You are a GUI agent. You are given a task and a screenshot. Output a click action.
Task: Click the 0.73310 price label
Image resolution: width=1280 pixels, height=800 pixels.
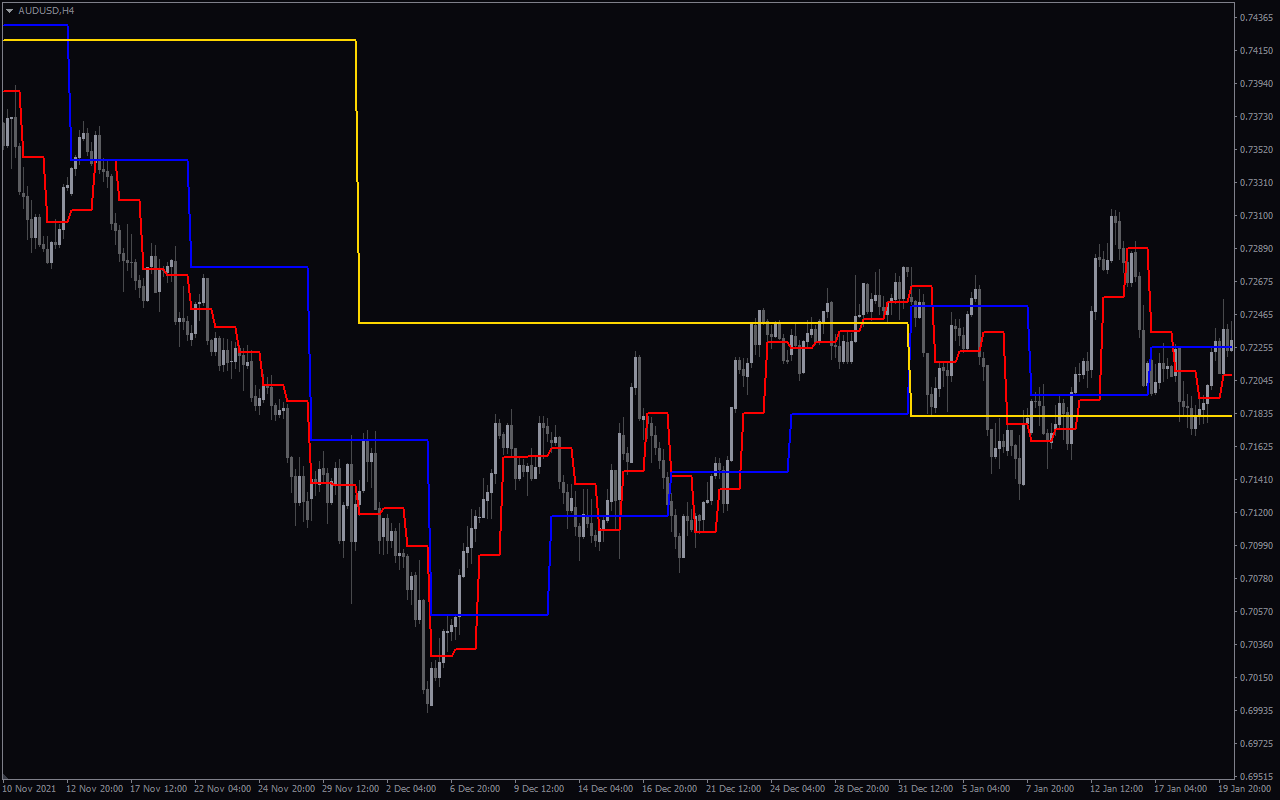(x=1256, y=183)
